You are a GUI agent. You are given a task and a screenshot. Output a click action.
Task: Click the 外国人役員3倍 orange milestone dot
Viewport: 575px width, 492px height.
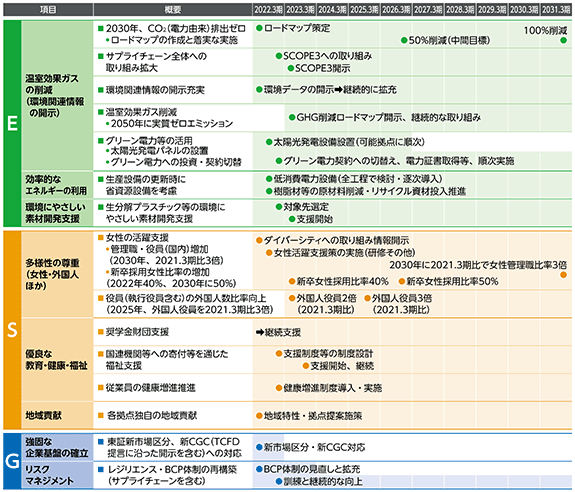(367, 298)
